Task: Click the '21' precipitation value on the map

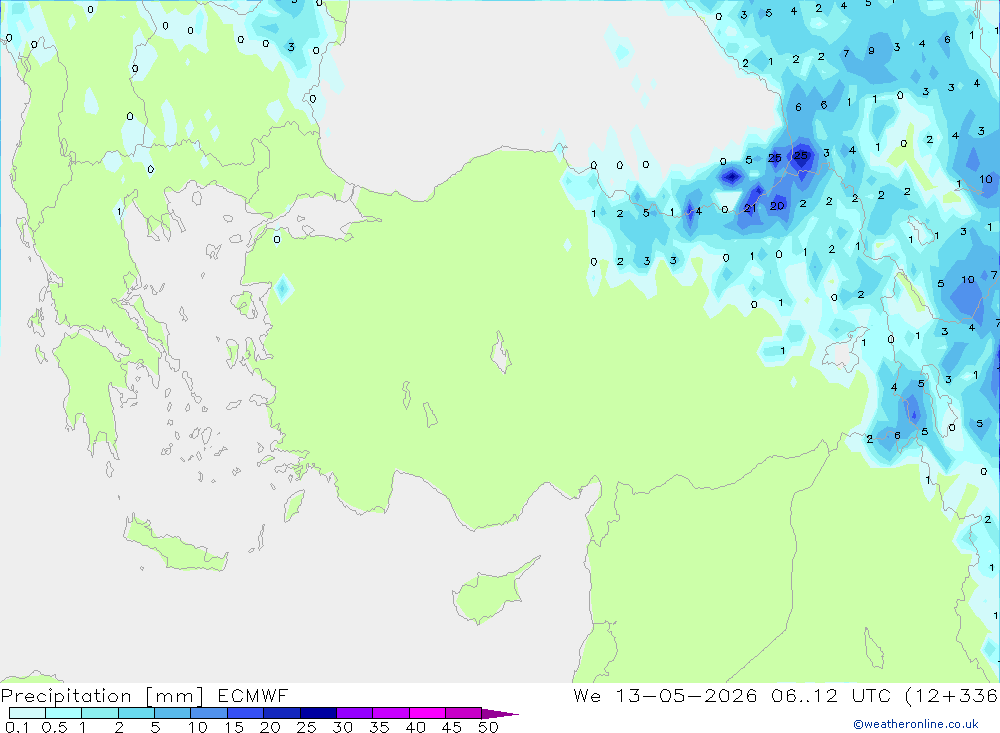Action: coord(750,208)
